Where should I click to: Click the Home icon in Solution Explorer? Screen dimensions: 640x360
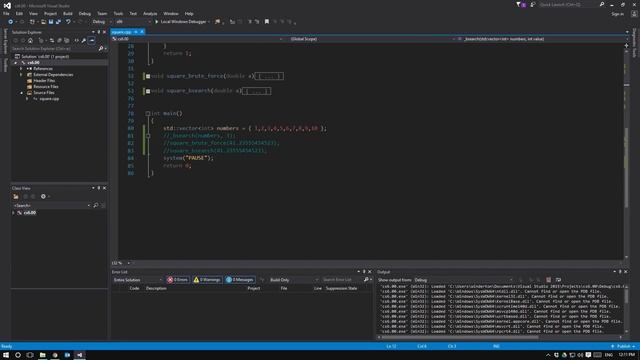tap(30, 40)
